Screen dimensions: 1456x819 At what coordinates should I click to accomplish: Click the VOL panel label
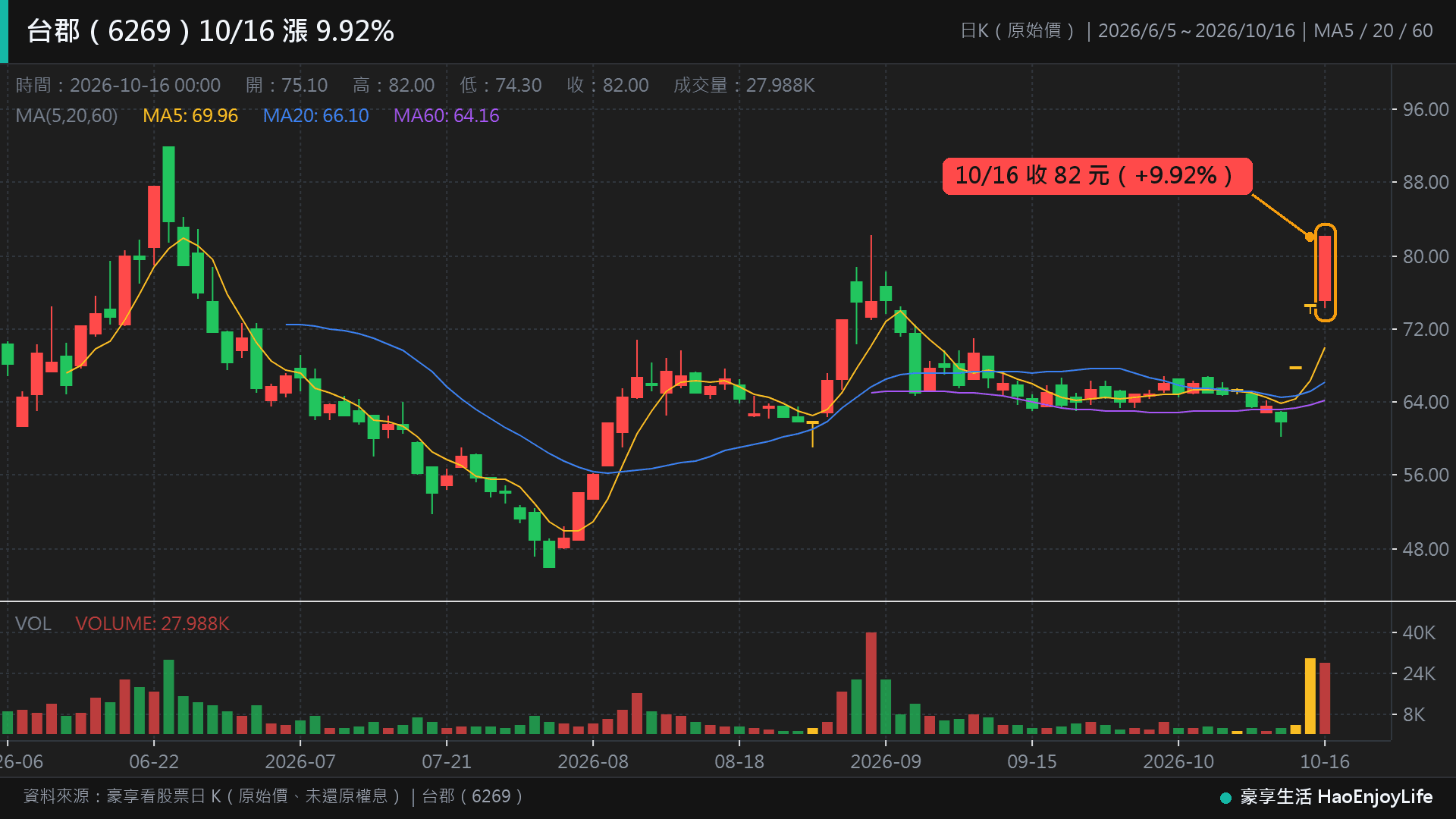click(33, 624)
